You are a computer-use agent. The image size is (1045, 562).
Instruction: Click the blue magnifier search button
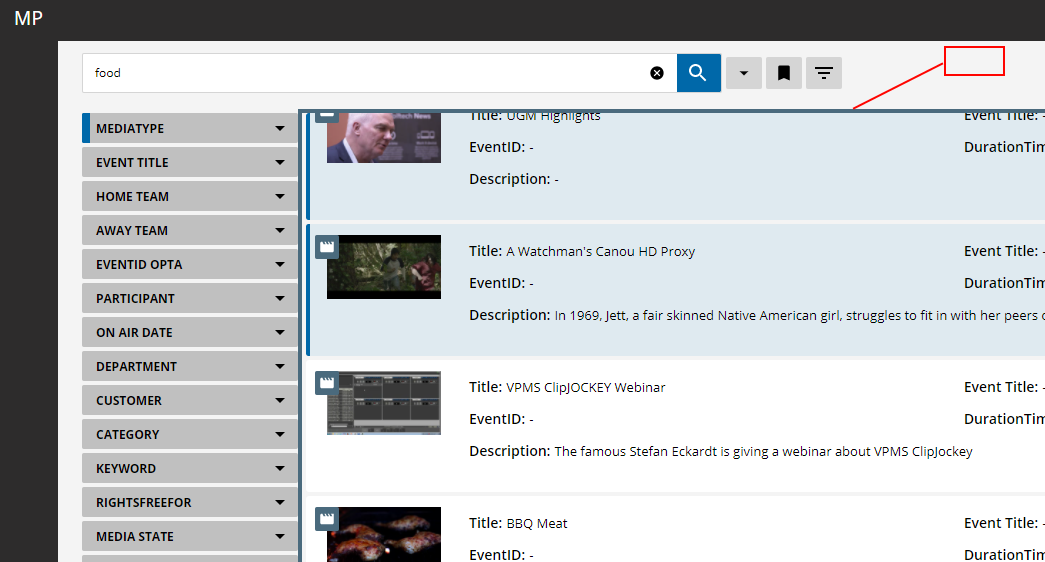(x=698, y=73)
